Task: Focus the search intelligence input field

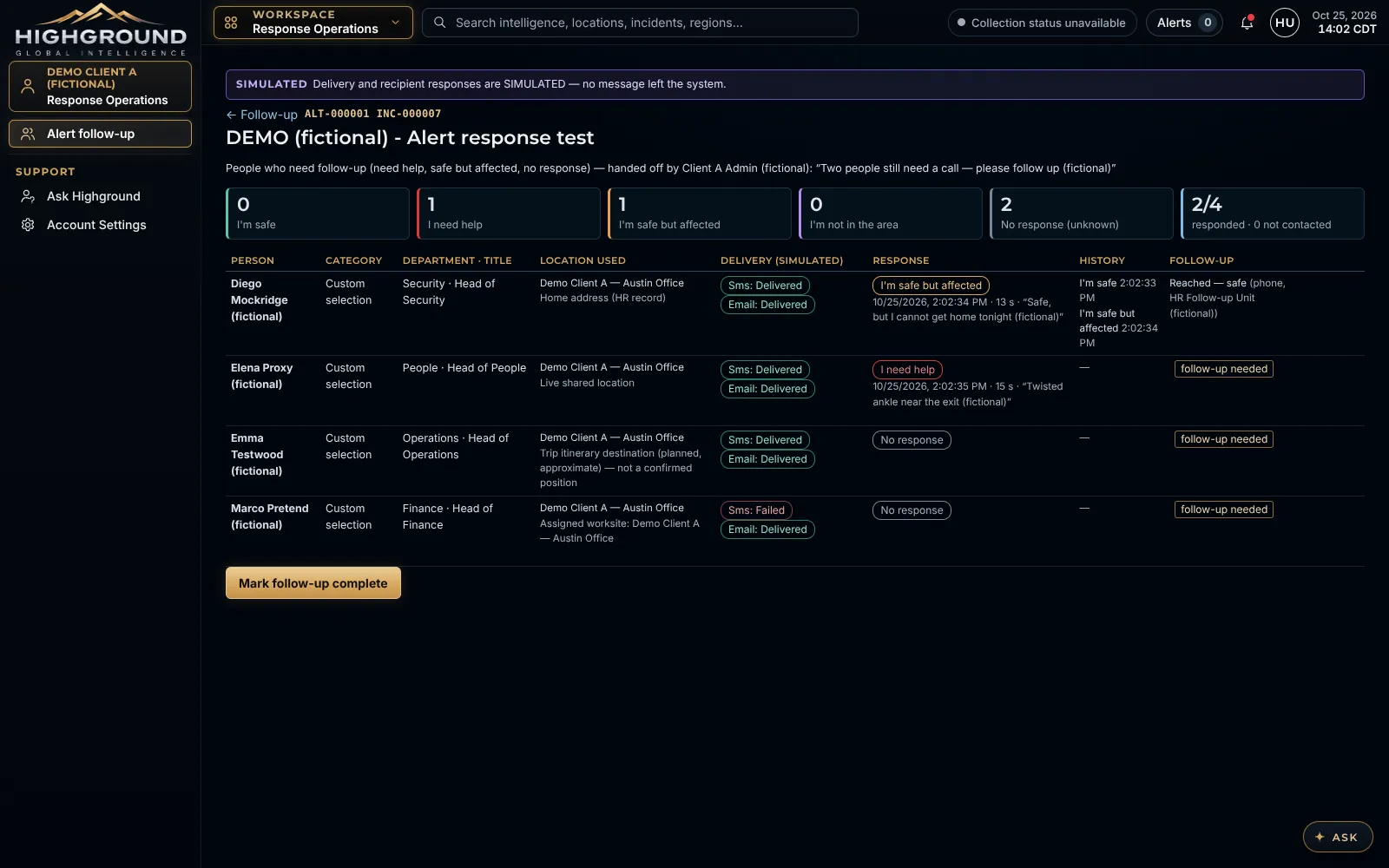Action: (640, 23)
